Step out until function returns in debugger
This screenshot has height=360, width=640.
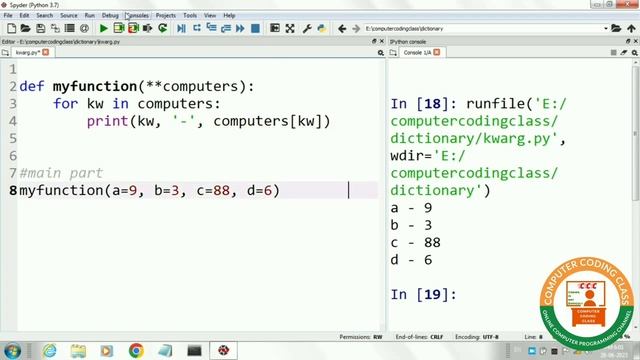(x=226, y=29)
